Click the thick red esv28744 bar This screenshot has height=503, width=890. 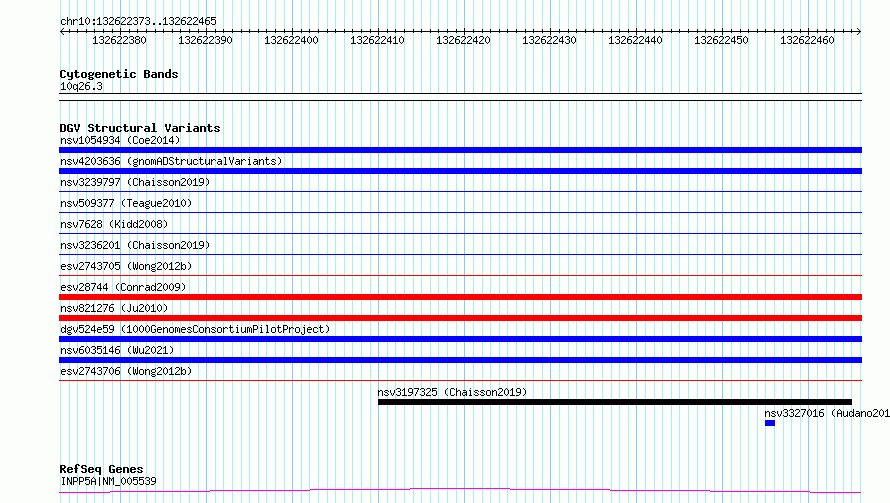coord(460,297)
